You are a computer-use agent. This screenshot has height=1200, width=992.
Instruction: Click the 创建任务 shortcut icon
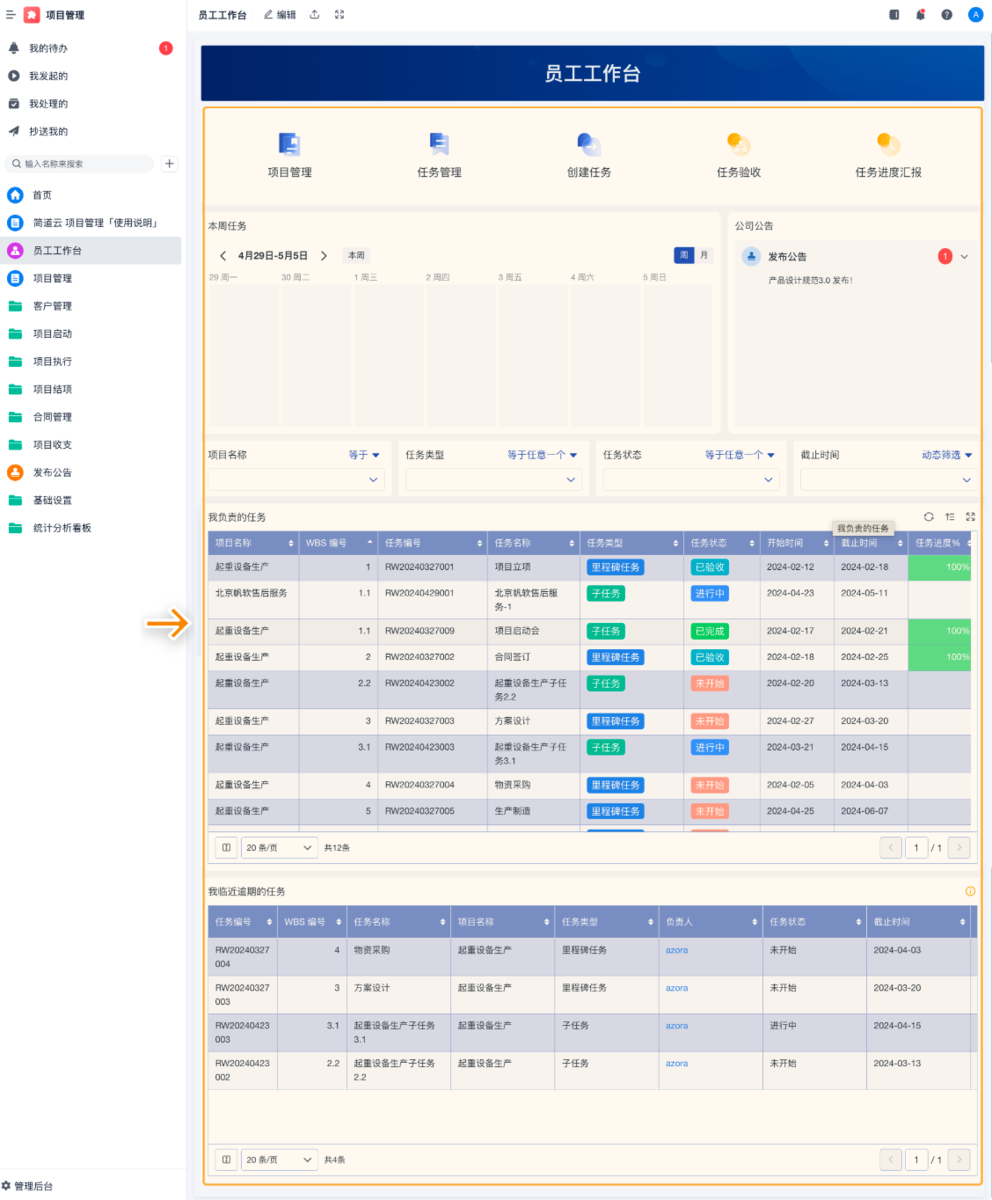pos(589,145)
